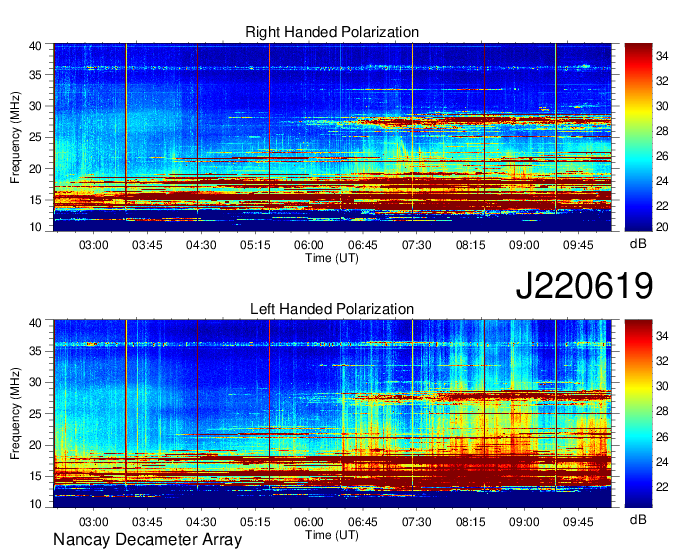Click the 07:30 tick under Left Handed plot
Image resolution: width=680 pixels, height=552 pixels.
(416, 521)
